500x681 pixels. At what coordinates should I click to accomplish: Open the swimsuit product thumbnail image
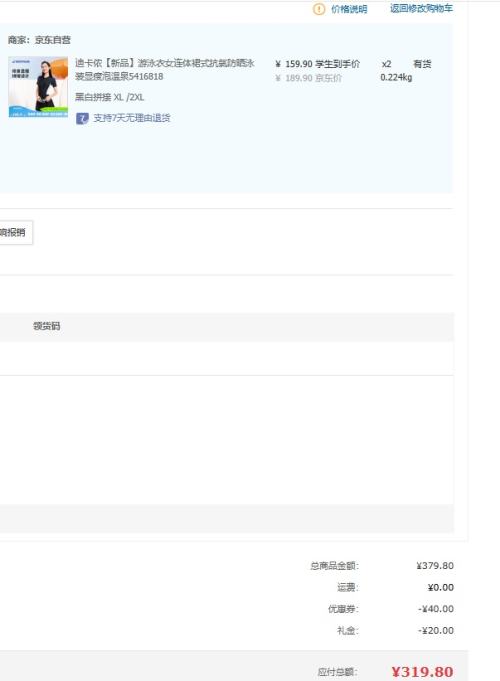click(x=38, y=86)
